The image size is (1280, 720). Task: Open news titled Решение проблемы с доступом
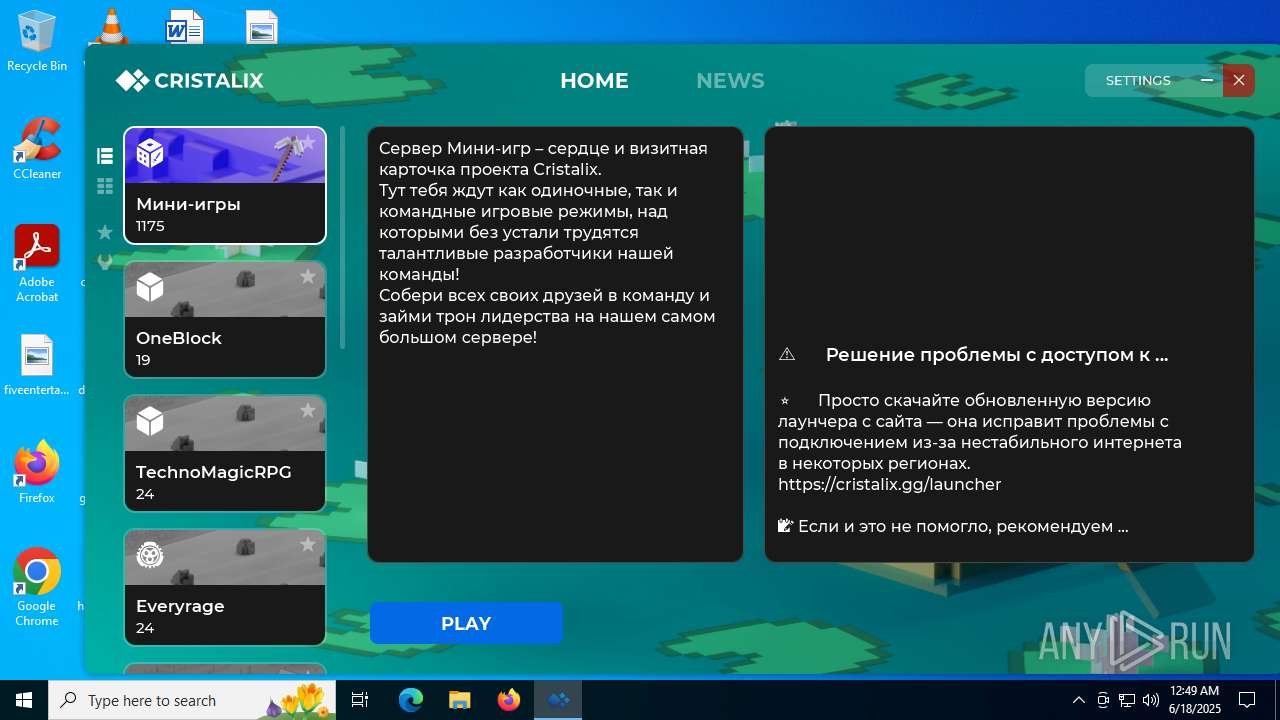[x=996, y=354]
